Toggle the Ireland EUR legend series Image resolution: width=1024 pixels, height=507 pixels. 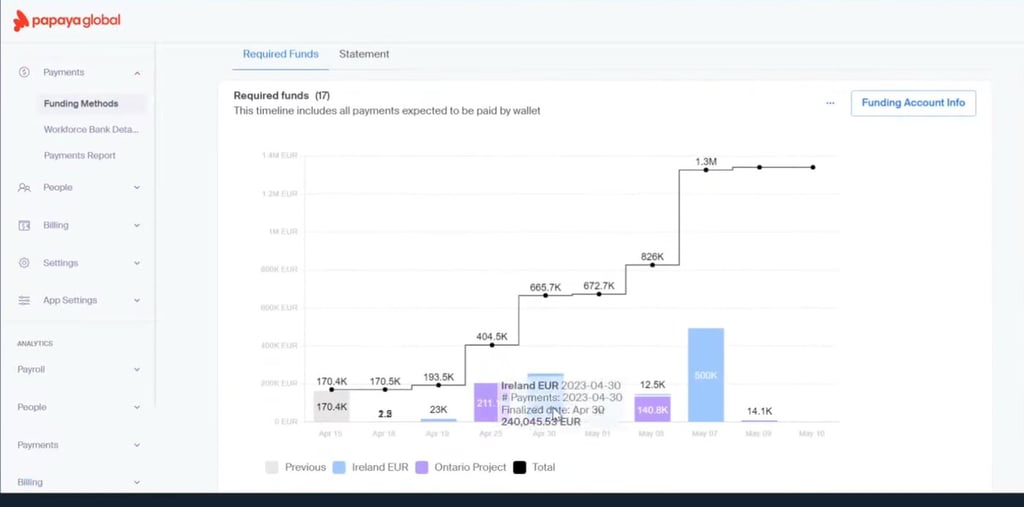(x=370, y=467)
